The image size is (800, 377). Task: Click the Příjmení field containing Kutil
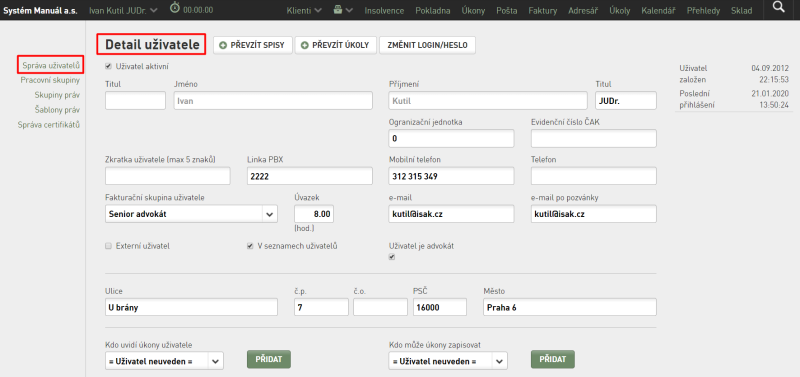click(488, 100)
